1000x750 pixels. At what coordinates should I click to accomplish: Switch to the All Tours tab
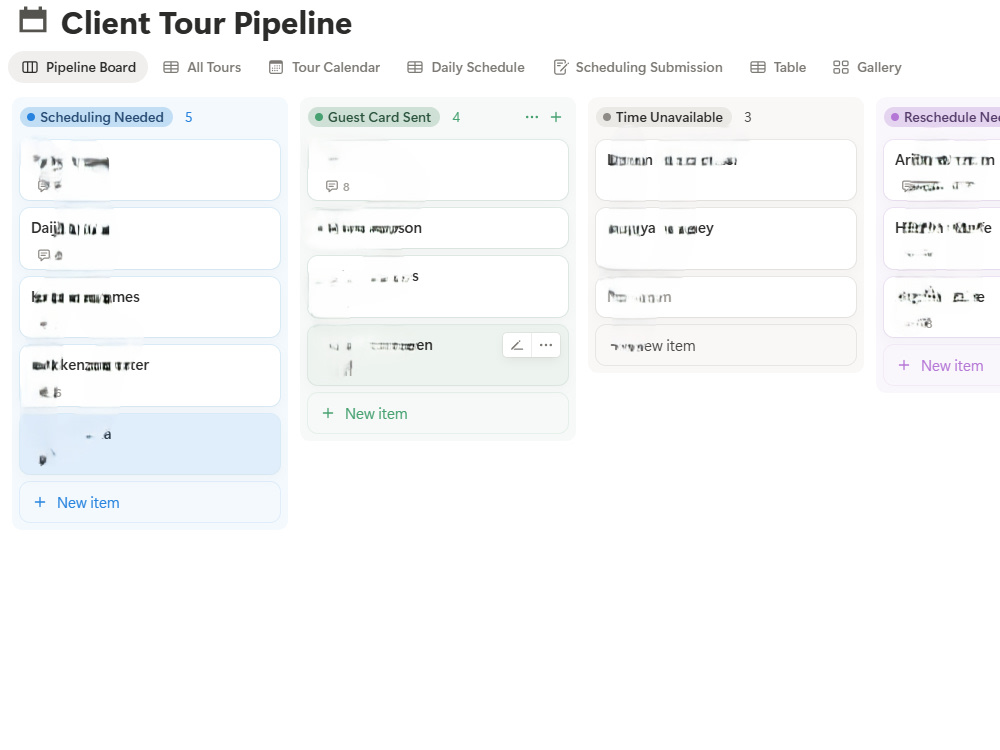(202, 68)
